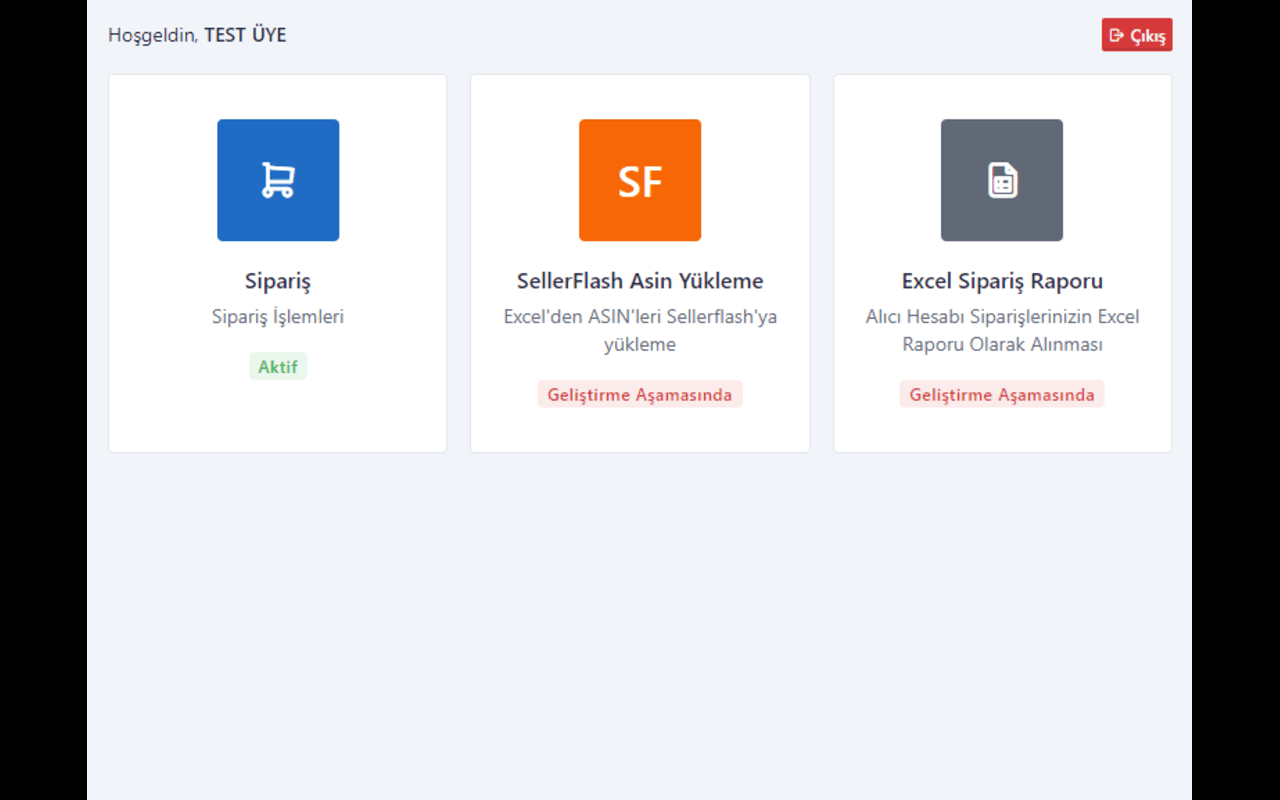
Task: Select the SellerFlash Asin Yükleme heading
Action: tap(640, 281)
